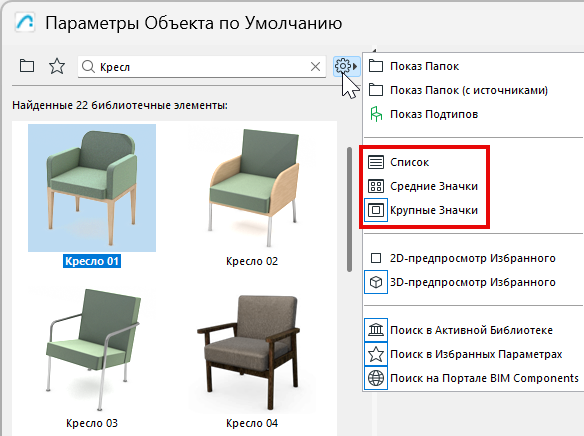Open the gear settings dropdown button
The height and width of the screenshot is (436, 584).
click(346, 66)
